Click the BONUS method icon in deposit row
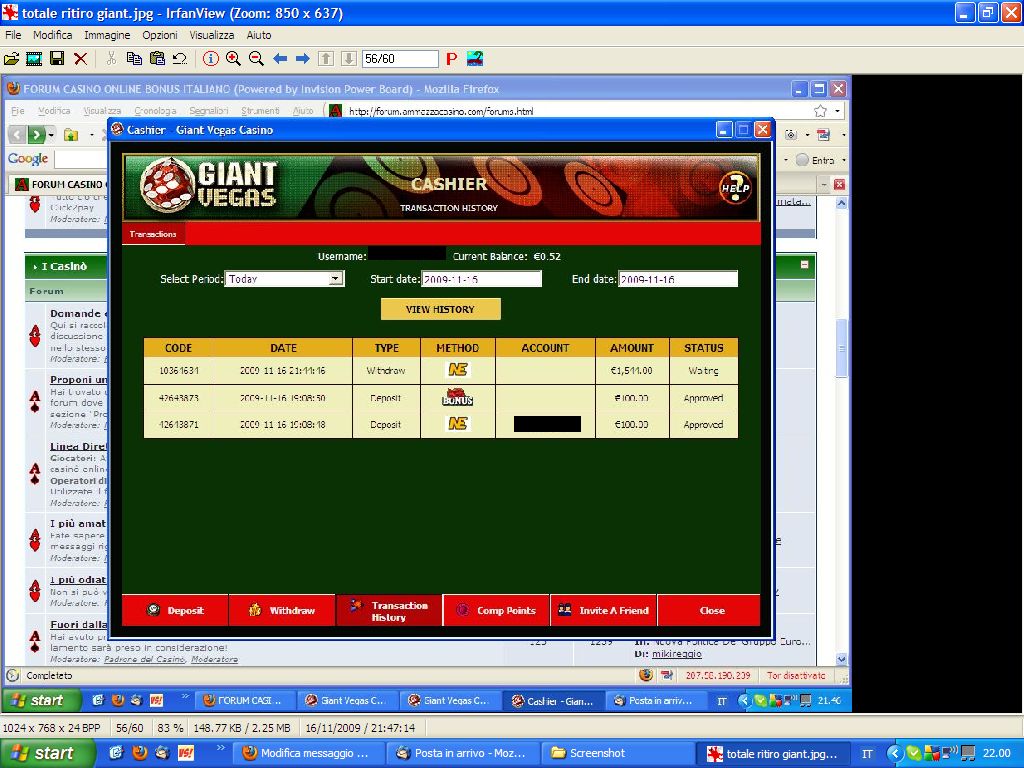The width and height of the screenshot is (1024, 768). (x=457, y=397)
